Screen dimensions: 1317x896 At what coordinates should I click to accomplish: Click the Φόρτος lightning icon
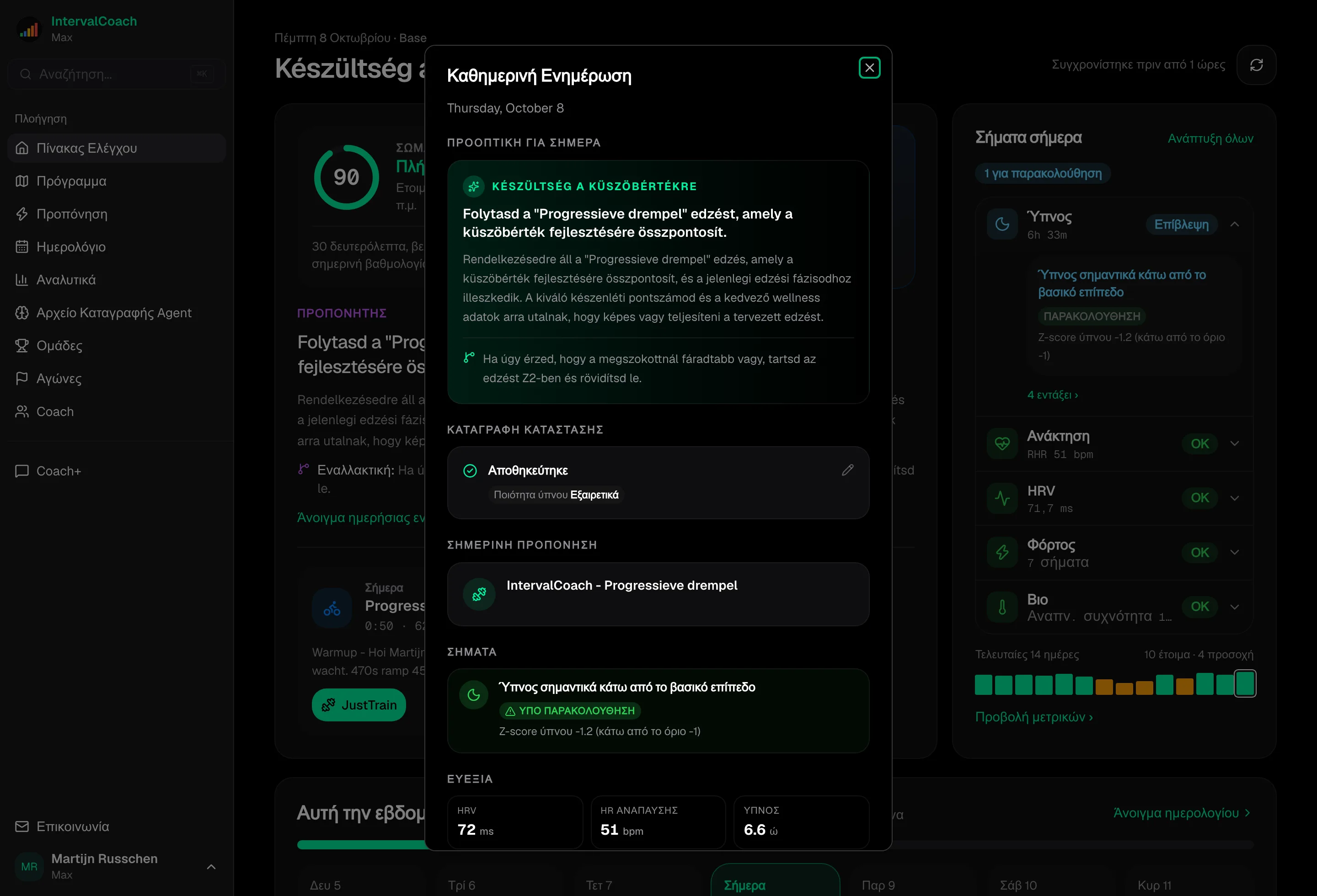pos(1002,553)
